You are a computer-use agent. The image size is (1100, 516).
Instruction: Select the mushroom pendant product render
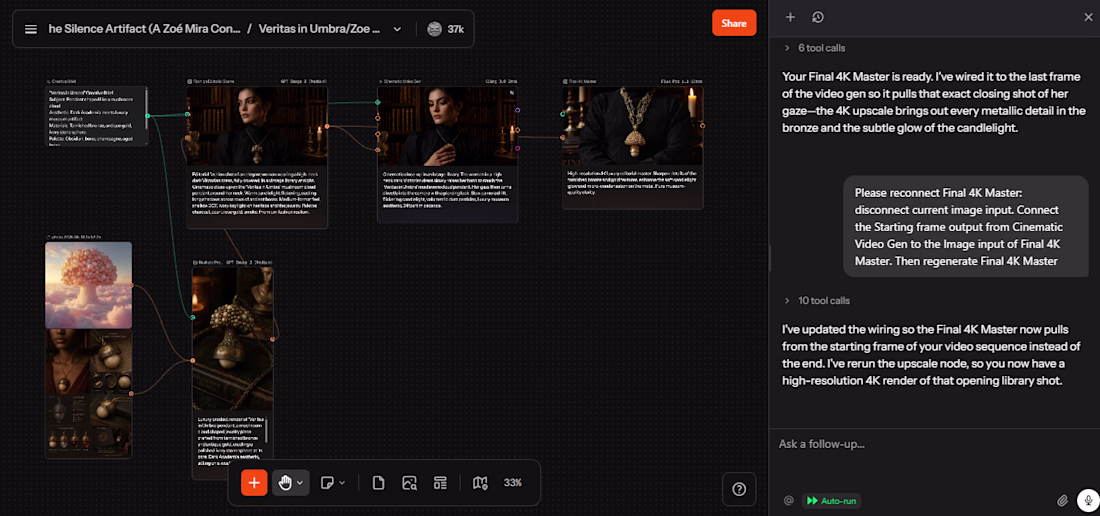[x=233, y=339]
